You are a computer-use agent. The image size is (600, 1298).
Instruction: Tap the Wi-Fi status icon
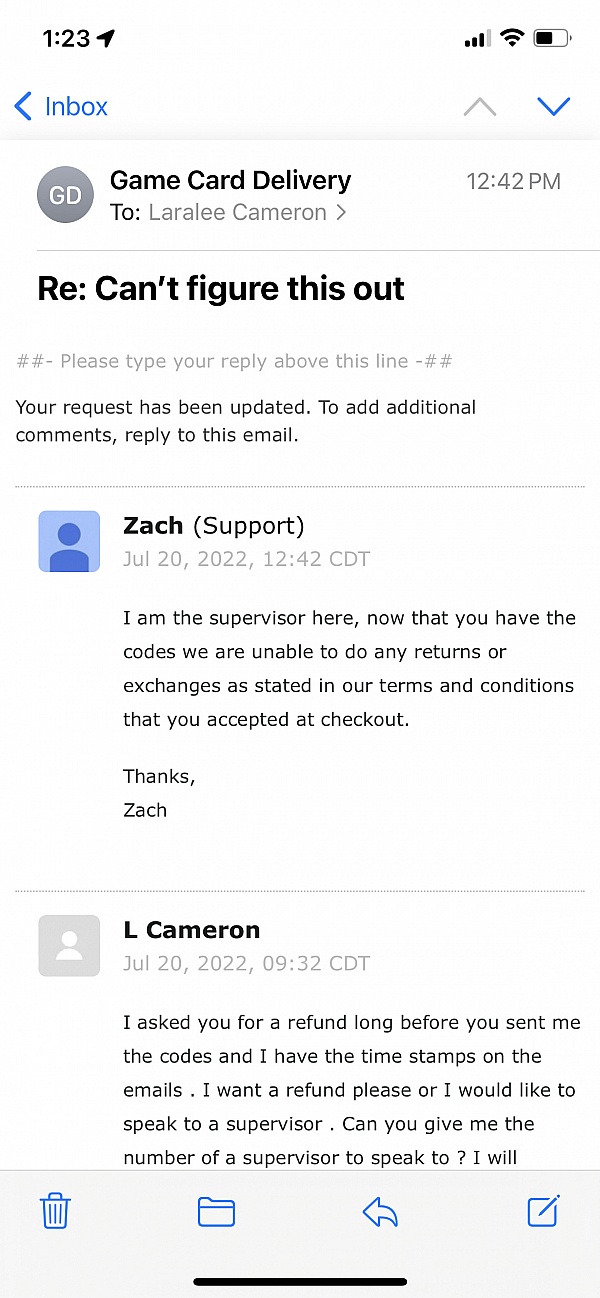[x=512, y=39]
